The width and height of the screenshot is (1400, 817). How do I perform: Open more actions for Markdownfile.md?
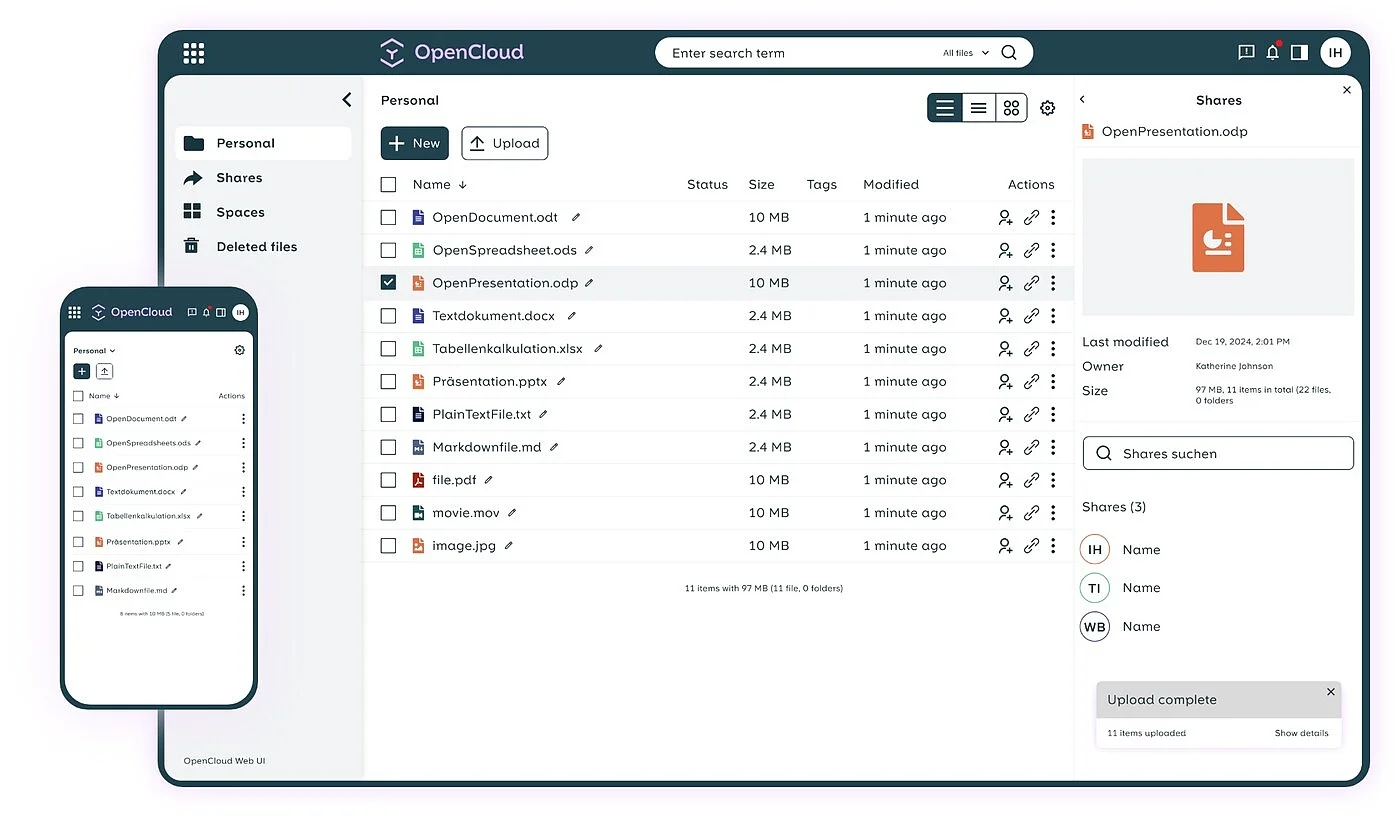point(1053,447)
